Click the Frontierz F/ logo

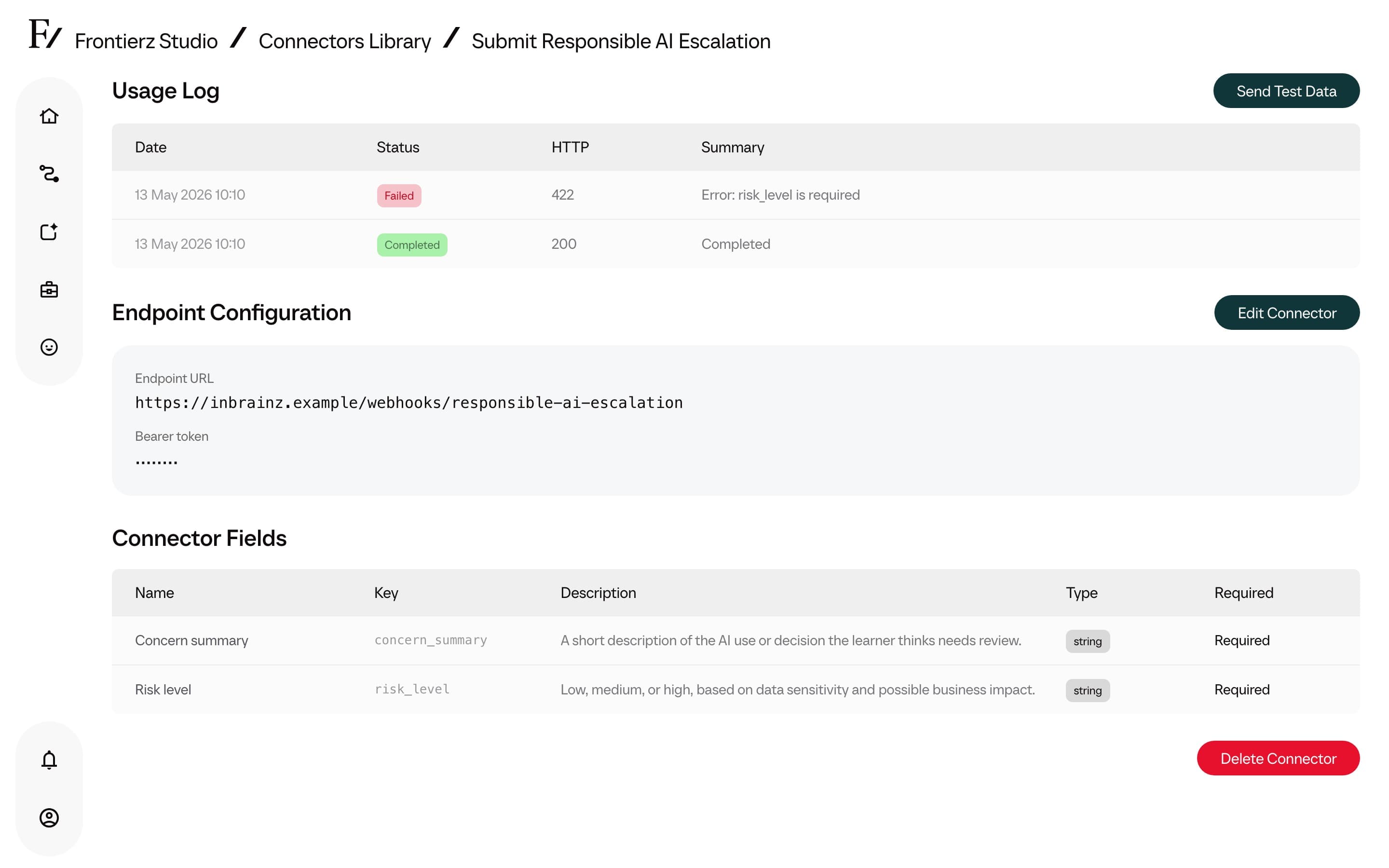click(x=45, y=34)
